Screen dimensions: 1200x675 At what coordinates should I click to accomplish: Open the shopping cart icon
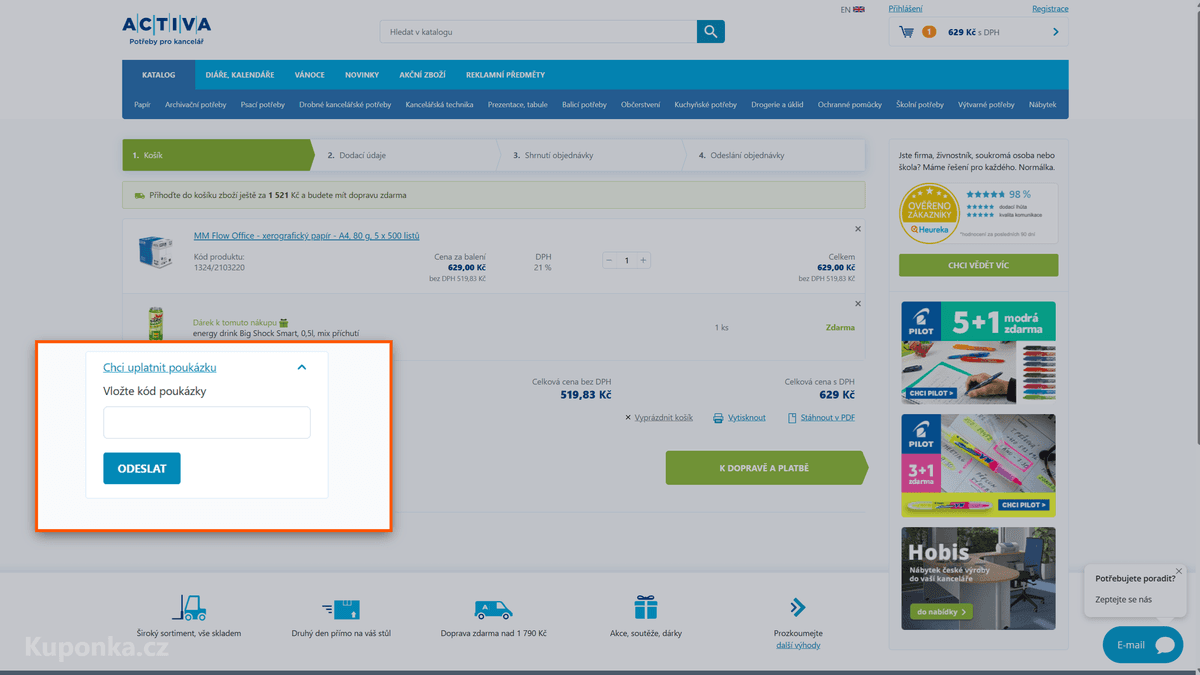[906, 32]
